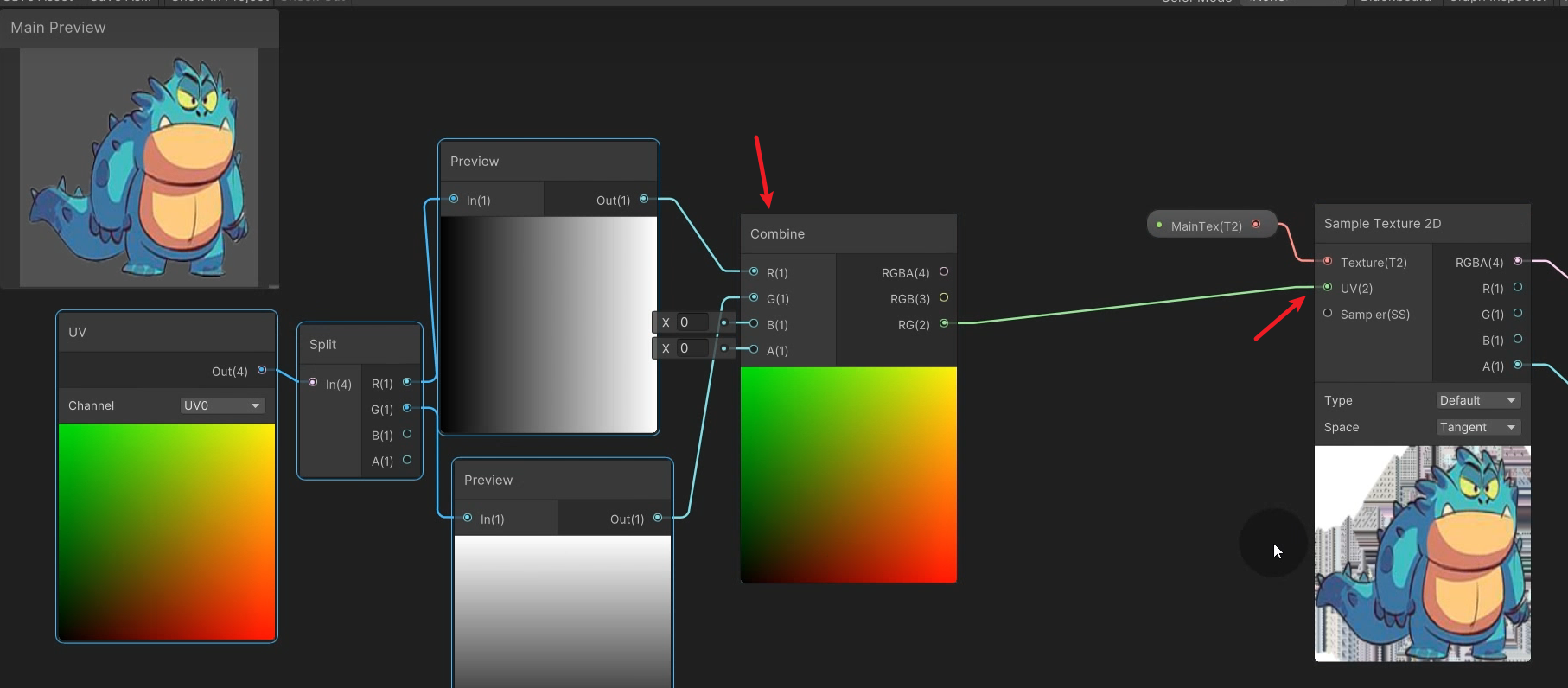Click the B(1) input port on Combine node
Screen dimensions: 1568x688
[x=754, y=323]
